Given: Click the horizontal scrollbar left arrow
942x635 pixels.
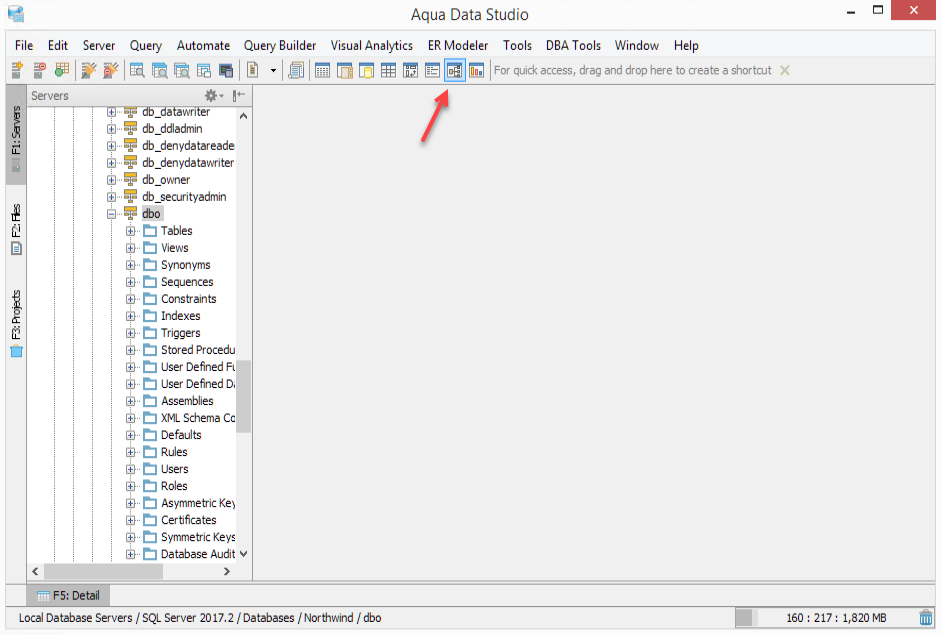Looking at the screenshot, I should point(35,571).
